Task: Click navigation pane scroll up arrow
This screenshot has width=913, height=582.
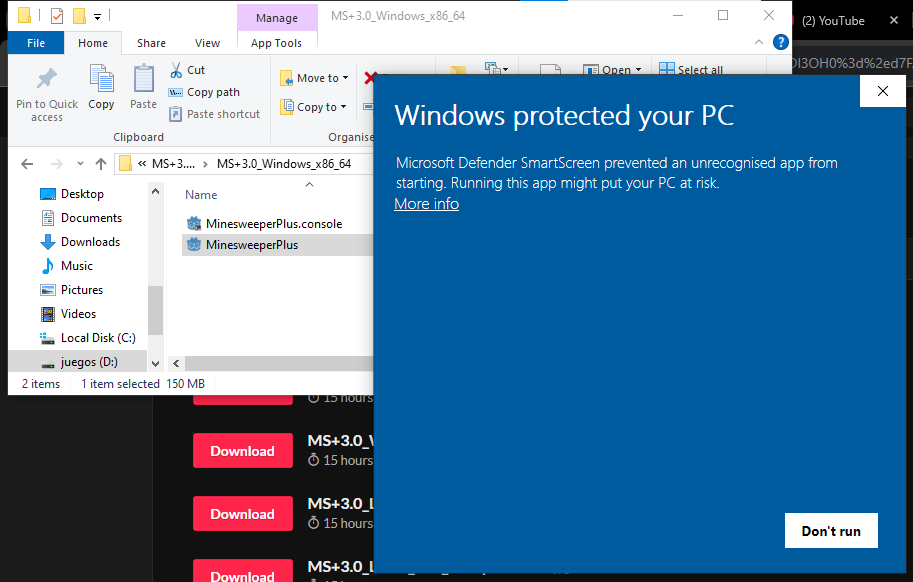Action: click(155, 191)
